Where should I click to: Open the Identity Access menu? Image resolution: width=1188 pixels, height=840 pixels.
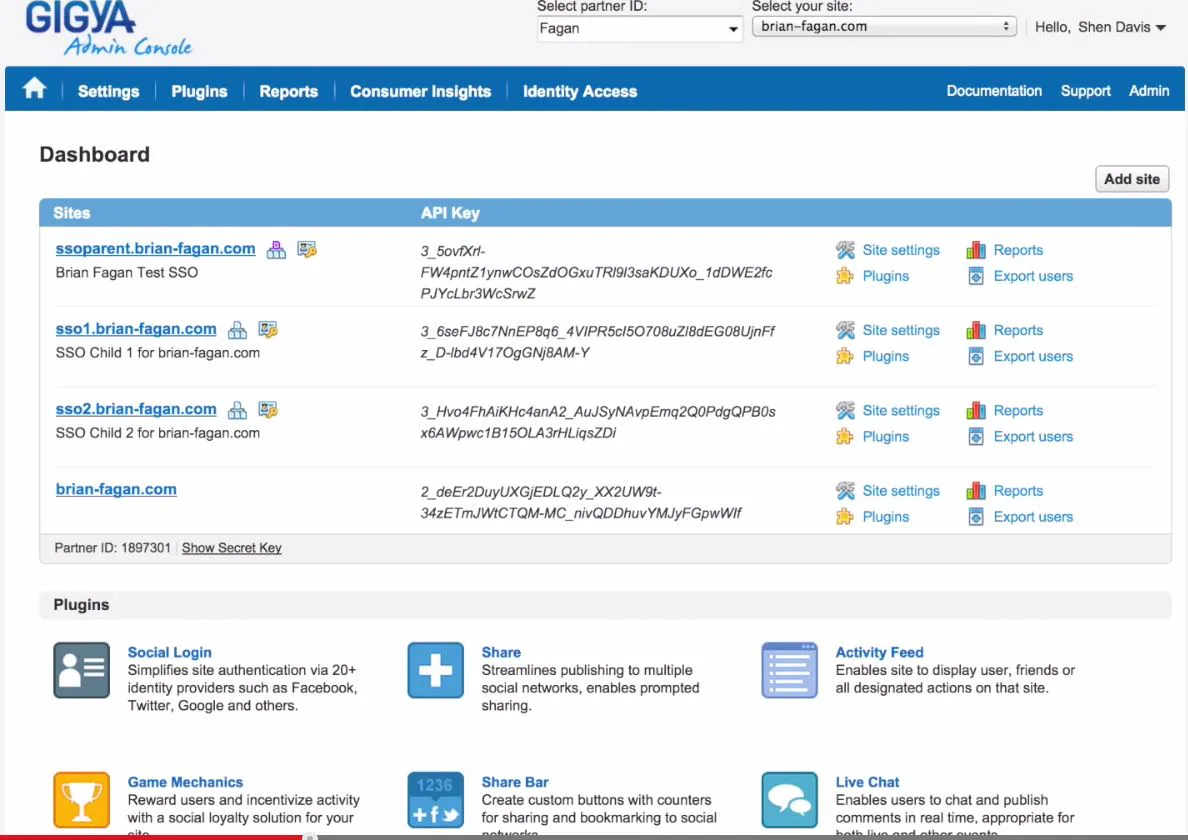point(579,91)
